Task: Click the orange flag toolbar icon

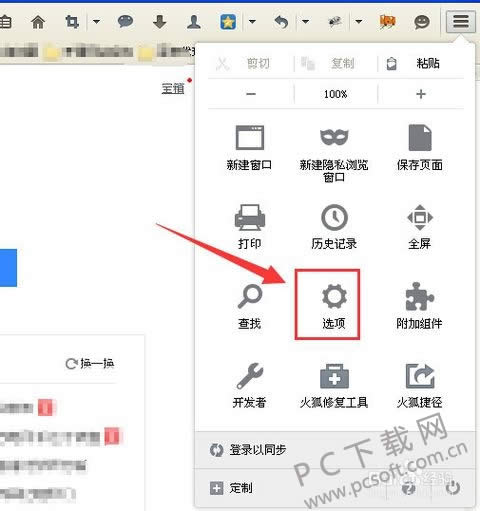Action: (x=387, y=22)
